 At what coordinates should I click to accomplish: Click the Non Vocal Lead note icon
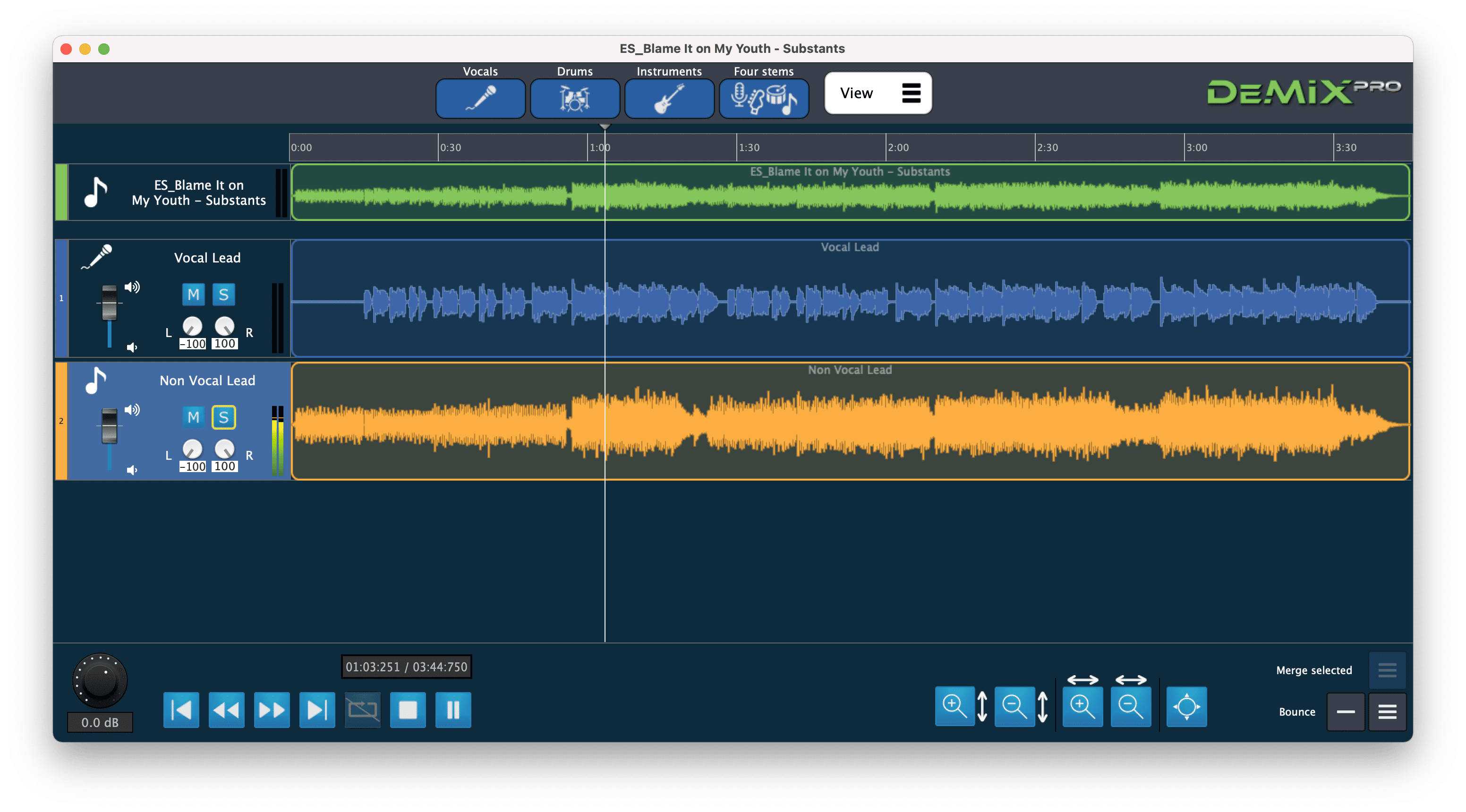[x=95, y=380]
